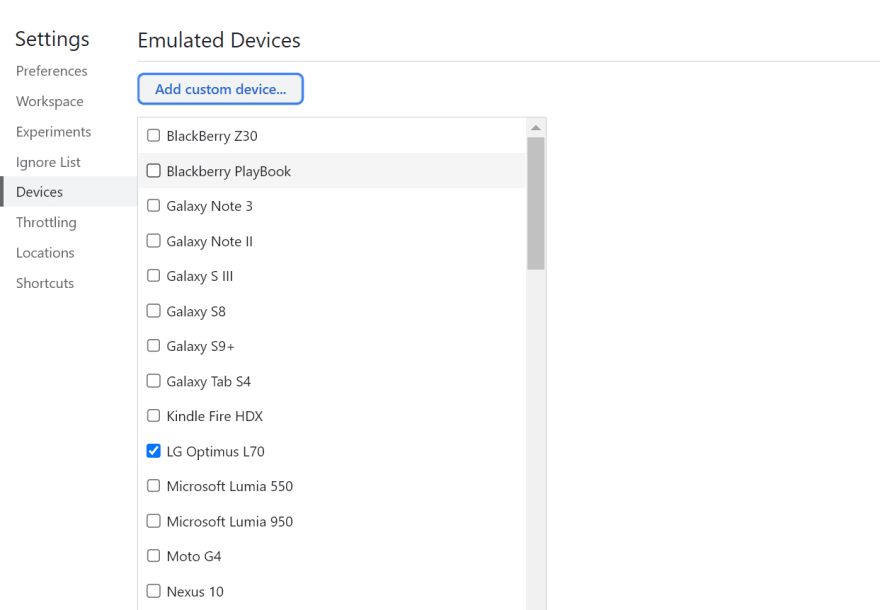Go to the Ignore List tab

48,162
